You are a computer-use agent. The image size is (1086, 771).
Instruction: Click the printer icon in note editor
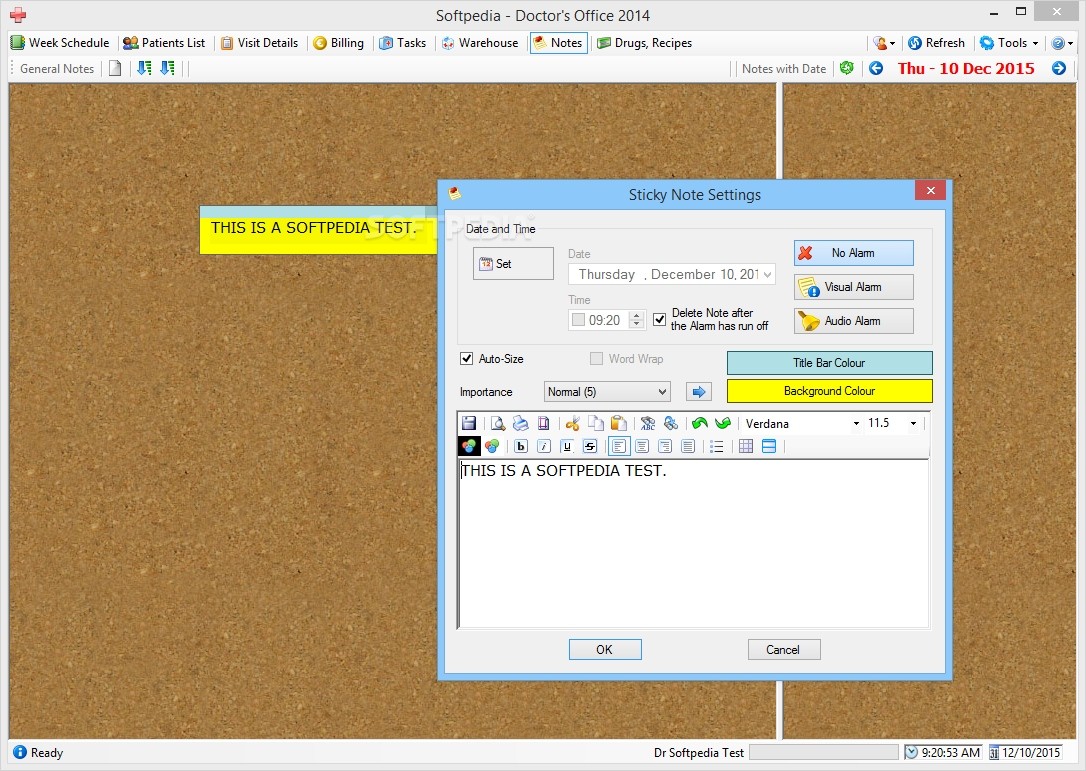pyautogui.click(x=520, y=423)
